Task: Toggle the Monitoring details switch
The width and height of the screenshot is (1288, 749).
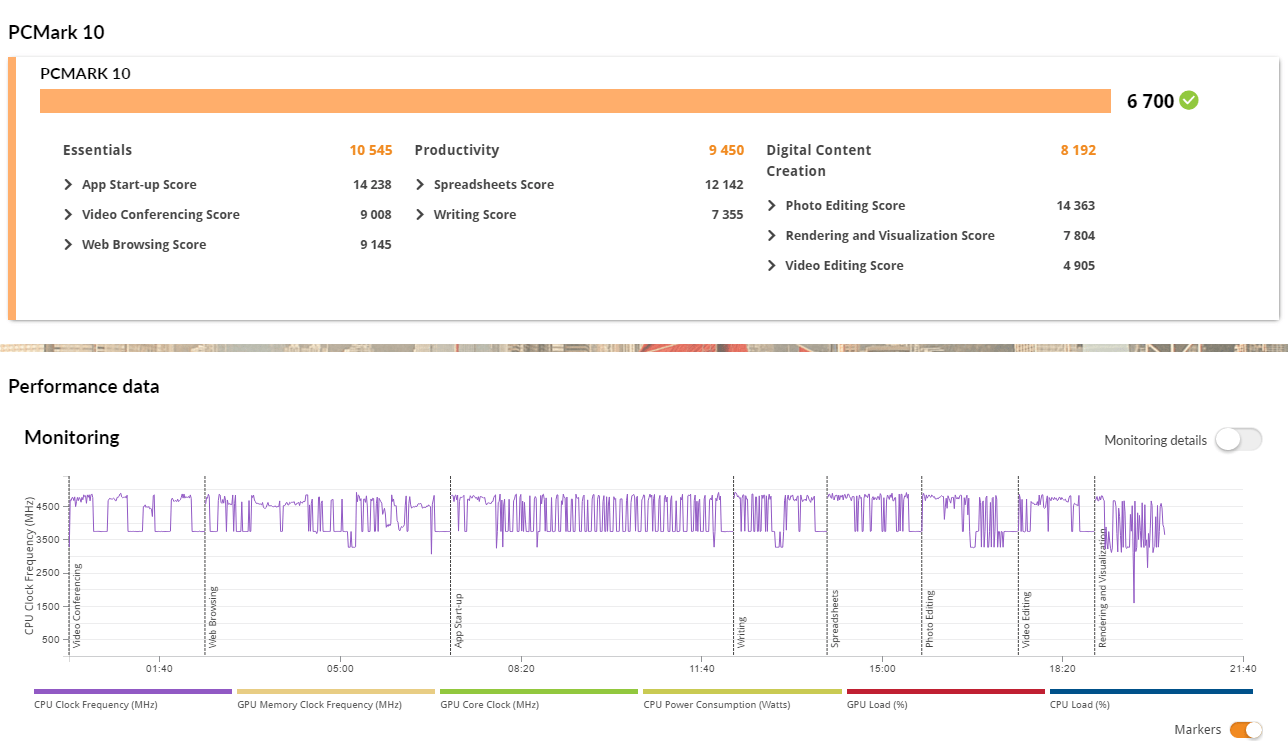Action: [1239, 440]
